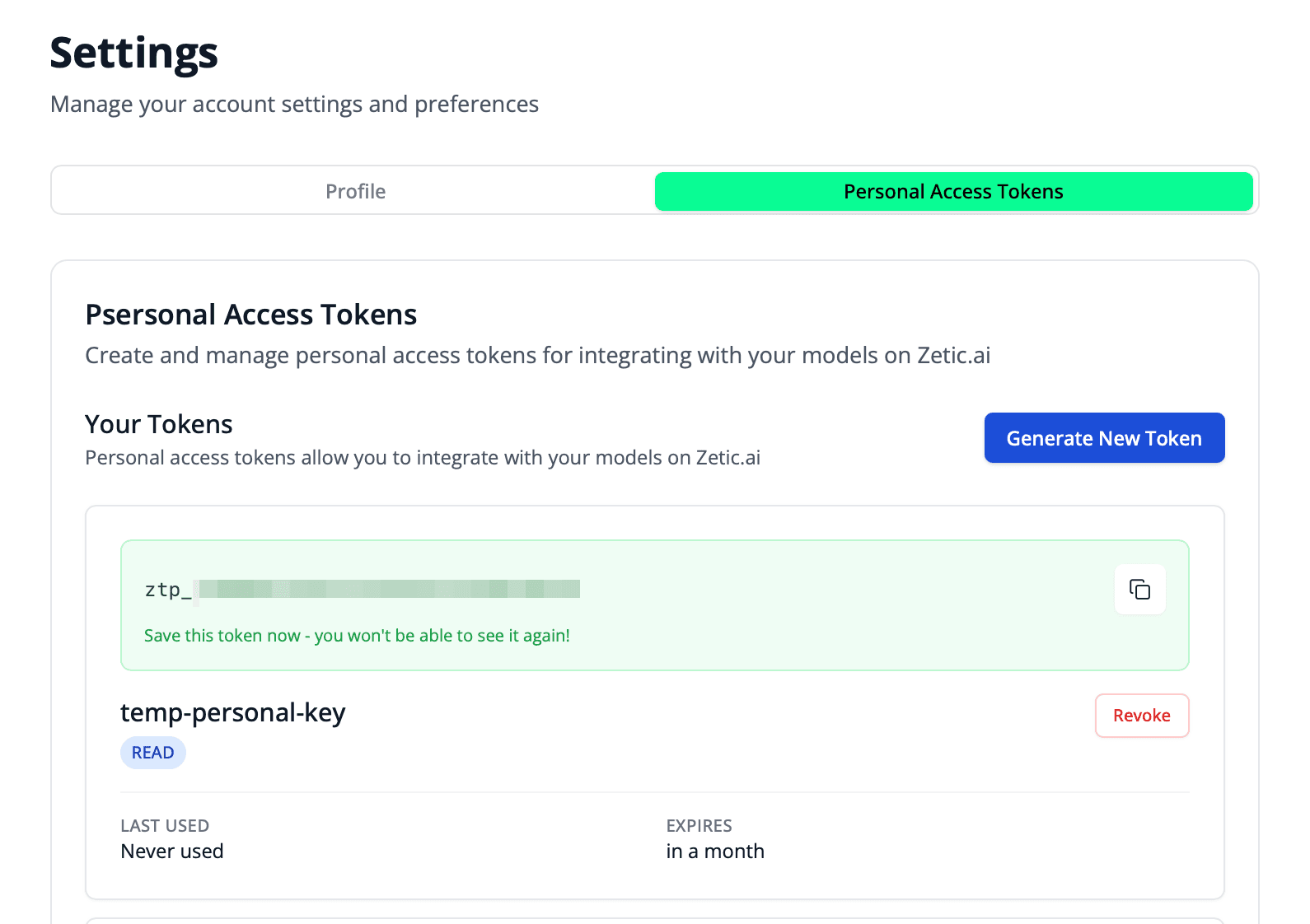This screenshot has height=924, width=1310.
Task: Click the 'Save this token now' warning message
Action: tap(357, 635)
